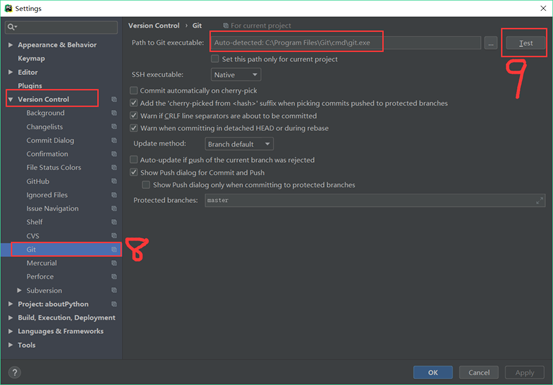
Task: Select Keymap in settings tree
Action: point(31,59)
